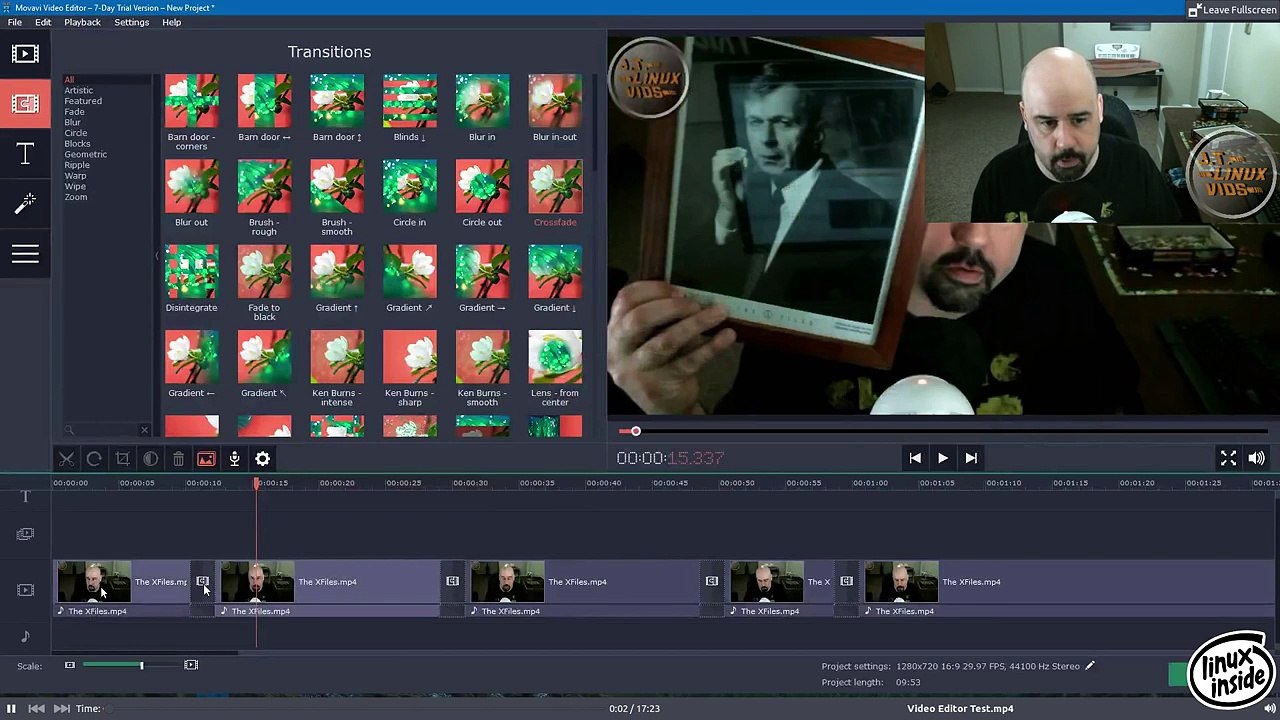This screenshot has height=720, width=1280.
Task: Open the media import tab in sidebar
Action: (x=25, y=54)
